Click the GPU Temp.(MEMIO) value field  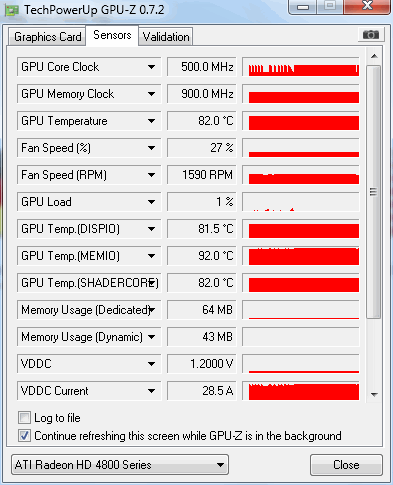click(202, 256)
